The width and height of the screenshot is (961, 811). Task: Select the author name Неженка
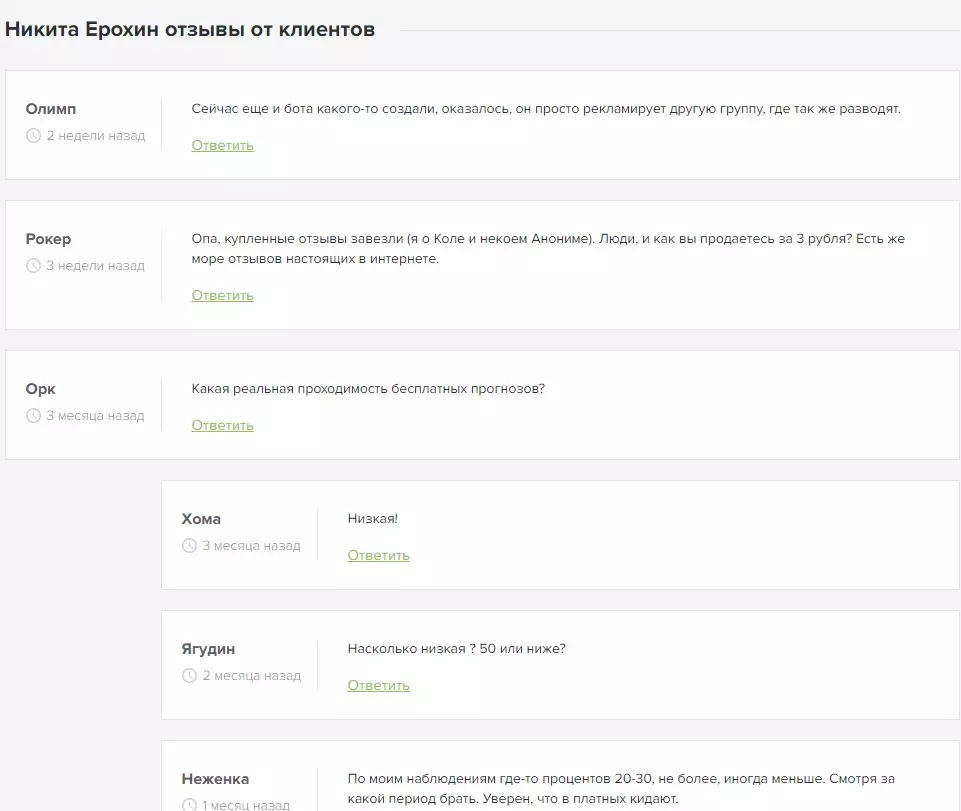click(x=215, y=779)
